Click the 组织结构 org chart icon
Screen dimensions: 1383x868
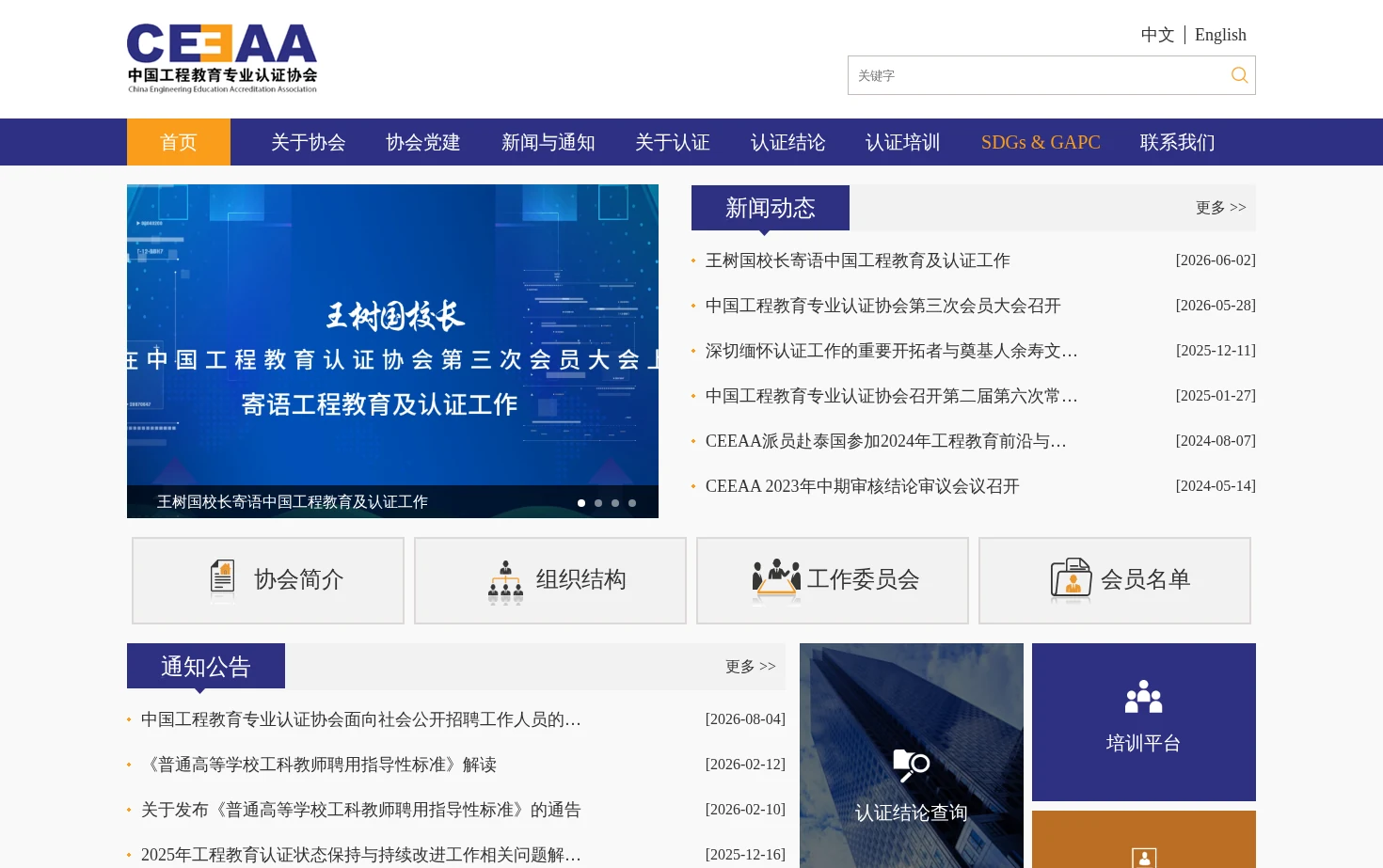505,582
